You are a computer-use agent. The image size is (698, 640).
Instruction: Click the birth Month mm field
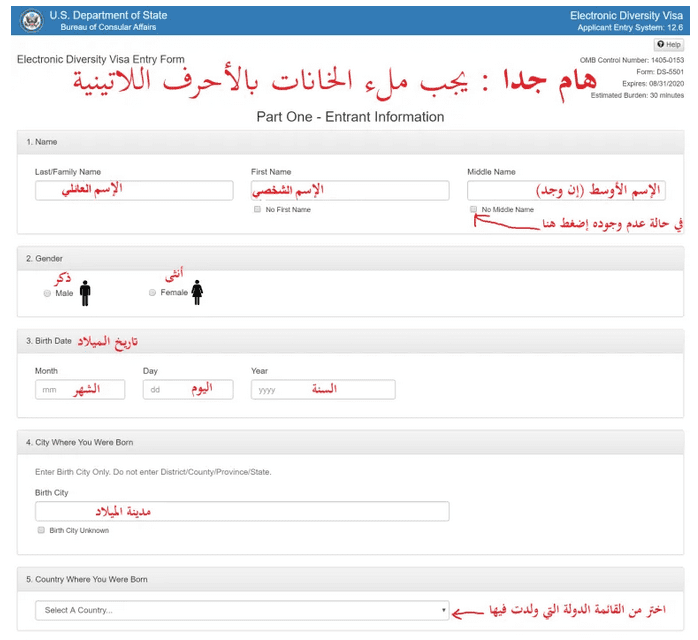[x=80, y=390]
